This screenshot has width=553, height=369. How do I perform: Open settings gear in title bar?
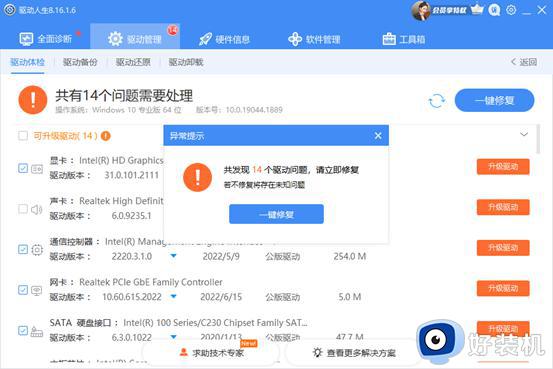point(511,10)
